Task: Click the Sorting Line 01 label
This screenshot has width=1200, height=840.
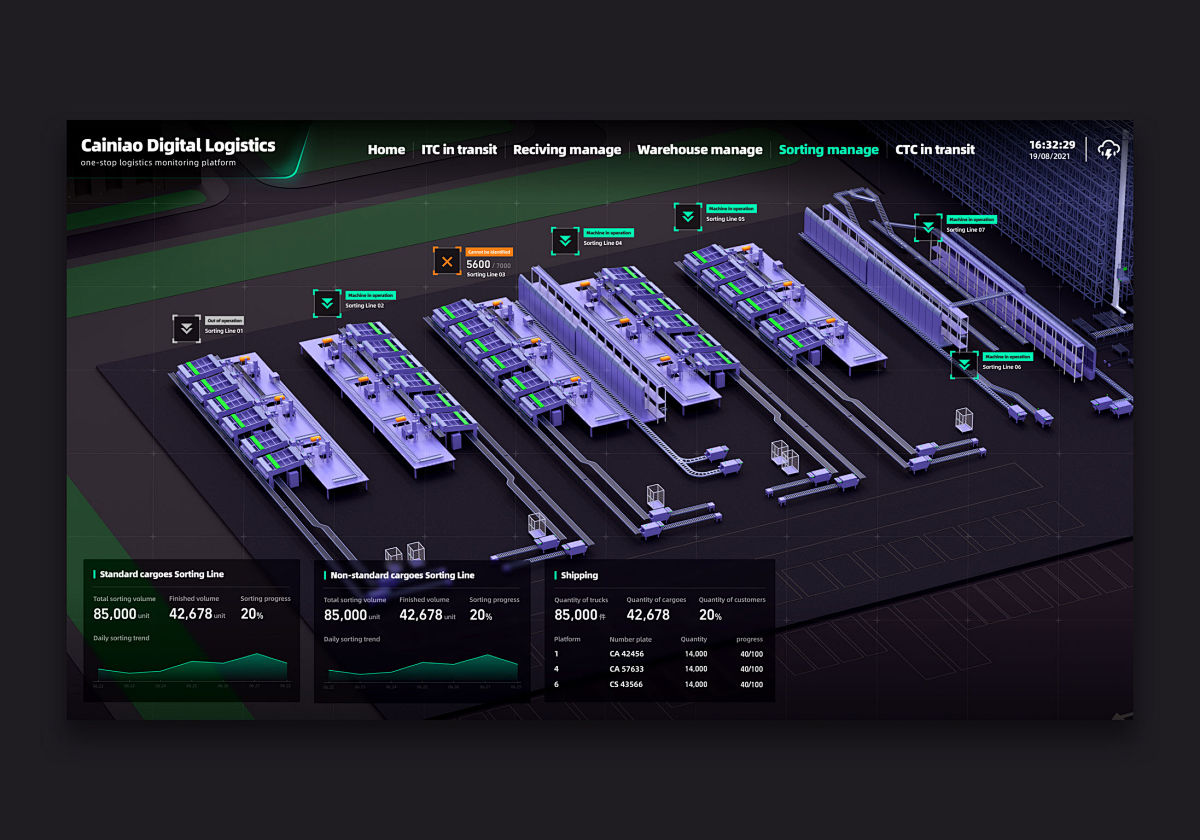Action: tap(224, 330)
